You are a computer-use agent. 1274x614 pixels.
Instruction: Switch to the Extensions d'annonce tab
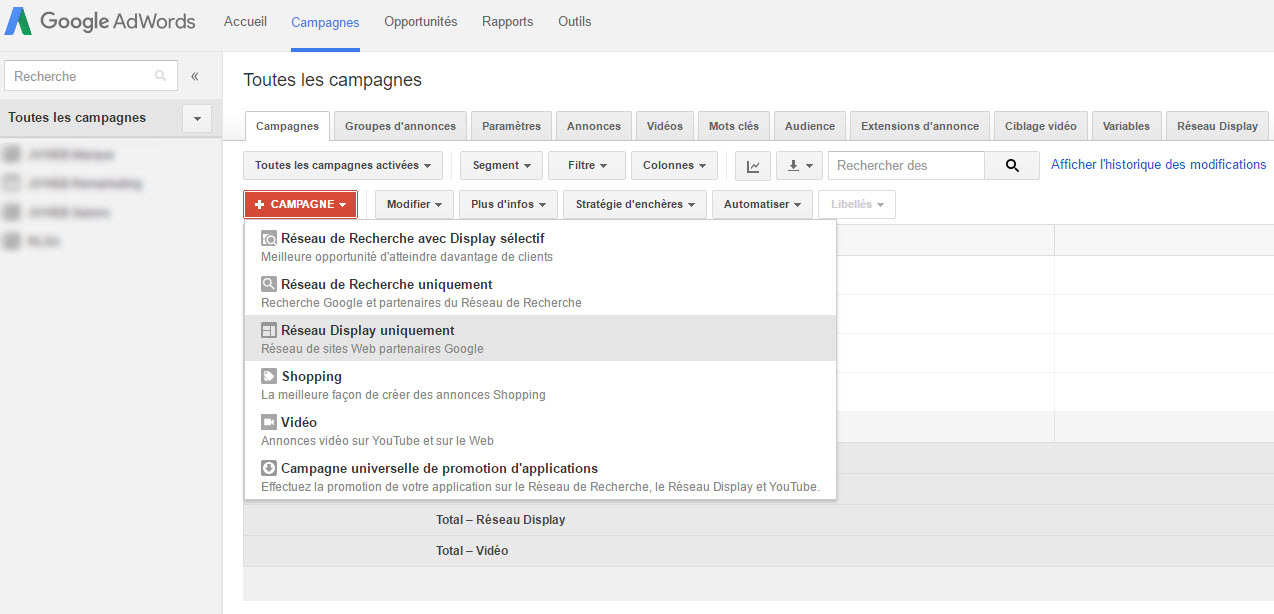click(920, 126)
